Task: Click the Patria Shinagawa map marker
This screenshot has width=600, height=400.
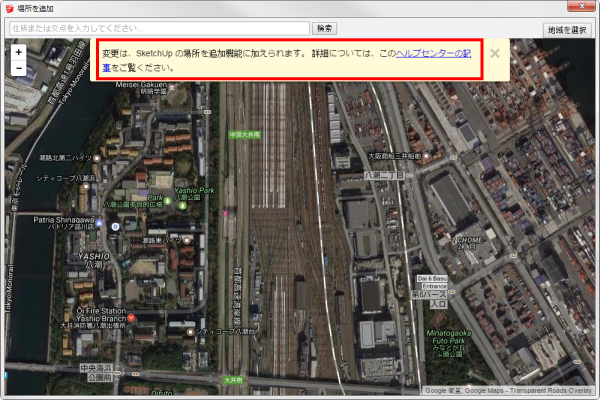Action: click(99, 223)
